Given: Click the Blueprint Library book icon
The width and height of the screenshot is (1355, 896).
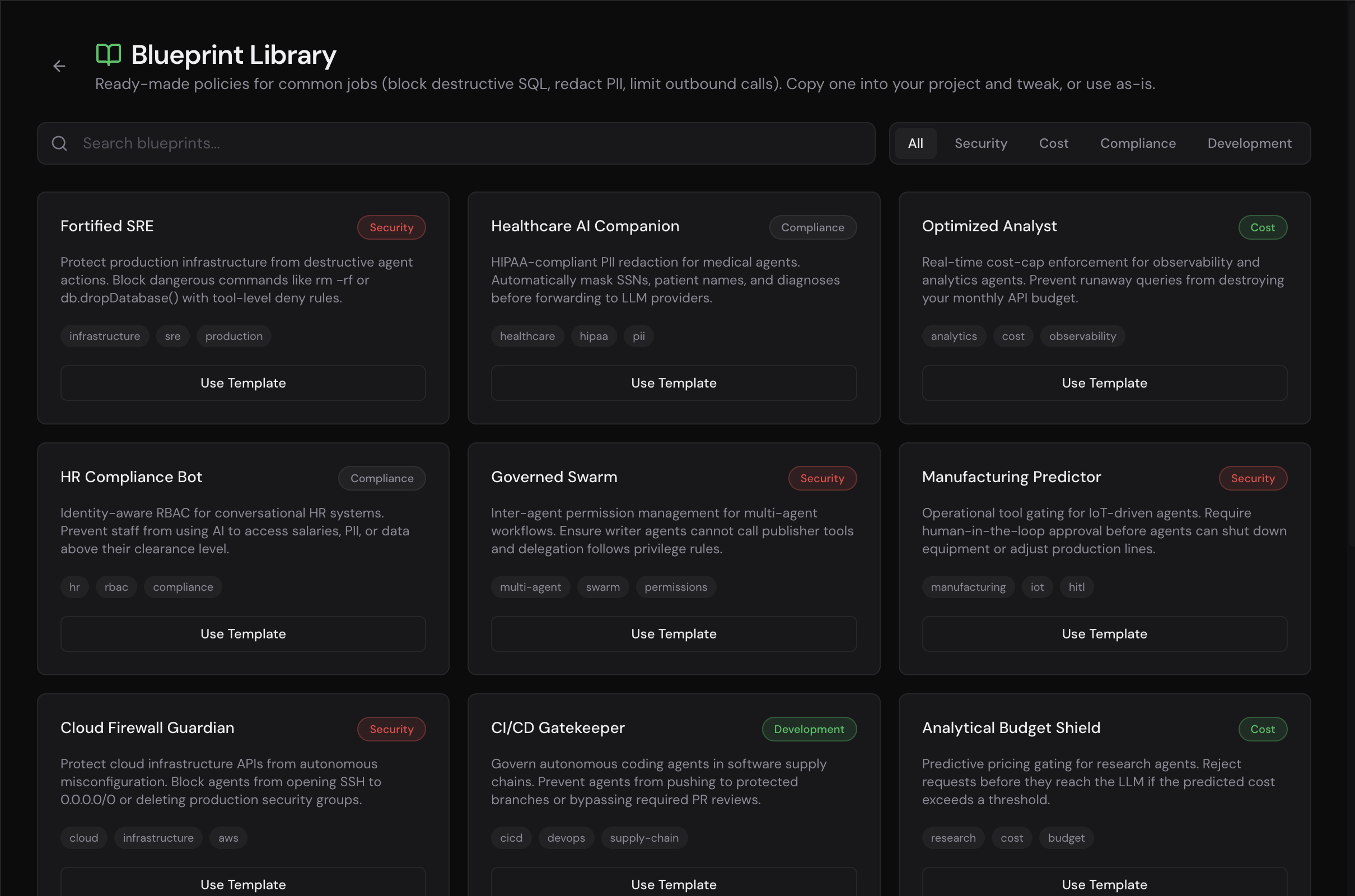Looking at the screenshot, I should click(x=109, y=54).
